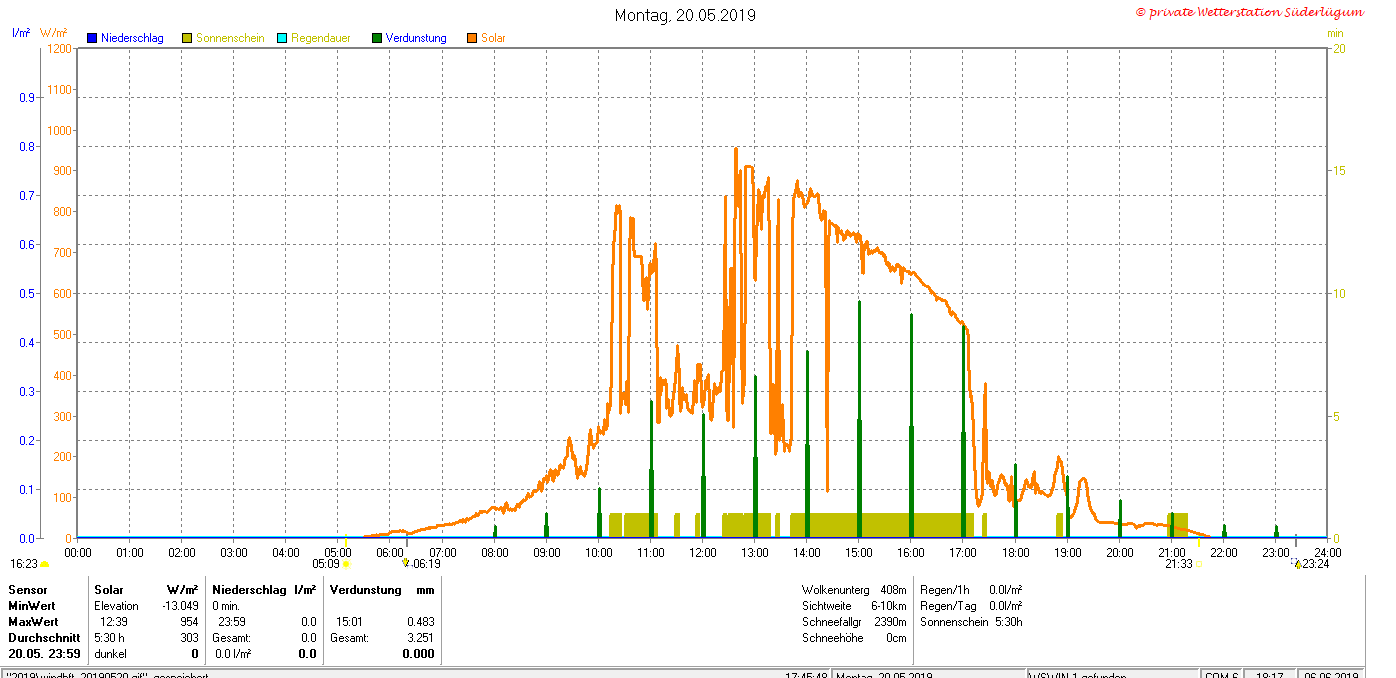Click the yellow min axis unit label
The image size is (1396, 678).
[x=1335, y=33]
